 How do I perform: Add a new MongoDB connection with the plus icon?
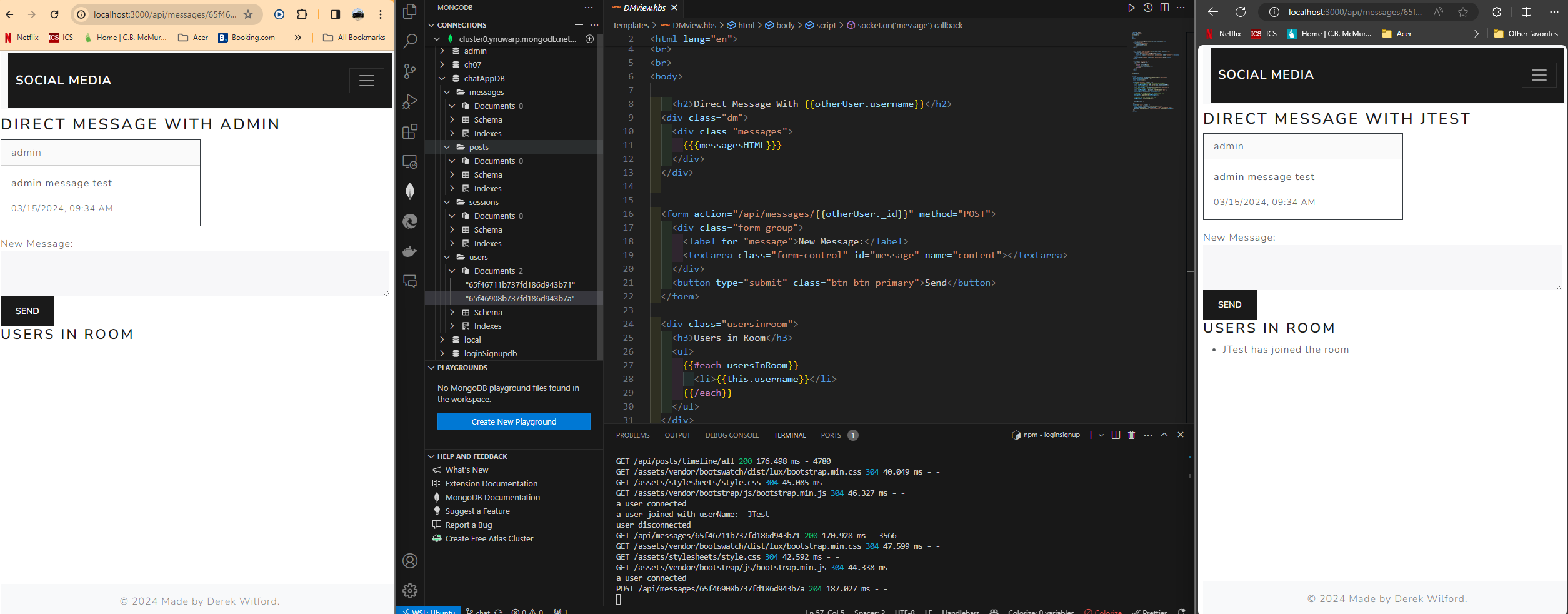tap(579, 25)
